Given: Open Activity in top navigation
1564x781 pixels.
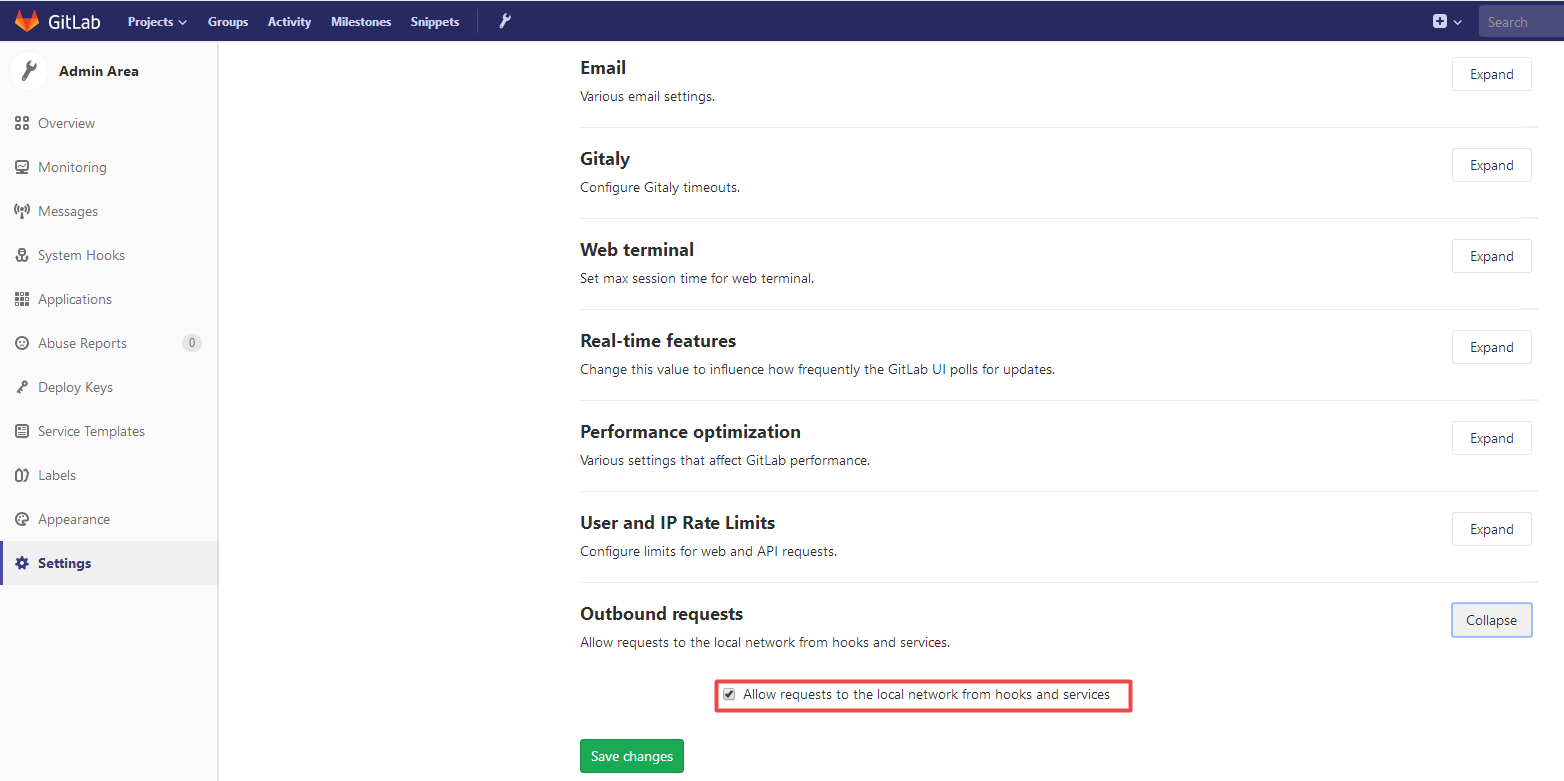Looking at the screenshot, I should tap(289, 21).
